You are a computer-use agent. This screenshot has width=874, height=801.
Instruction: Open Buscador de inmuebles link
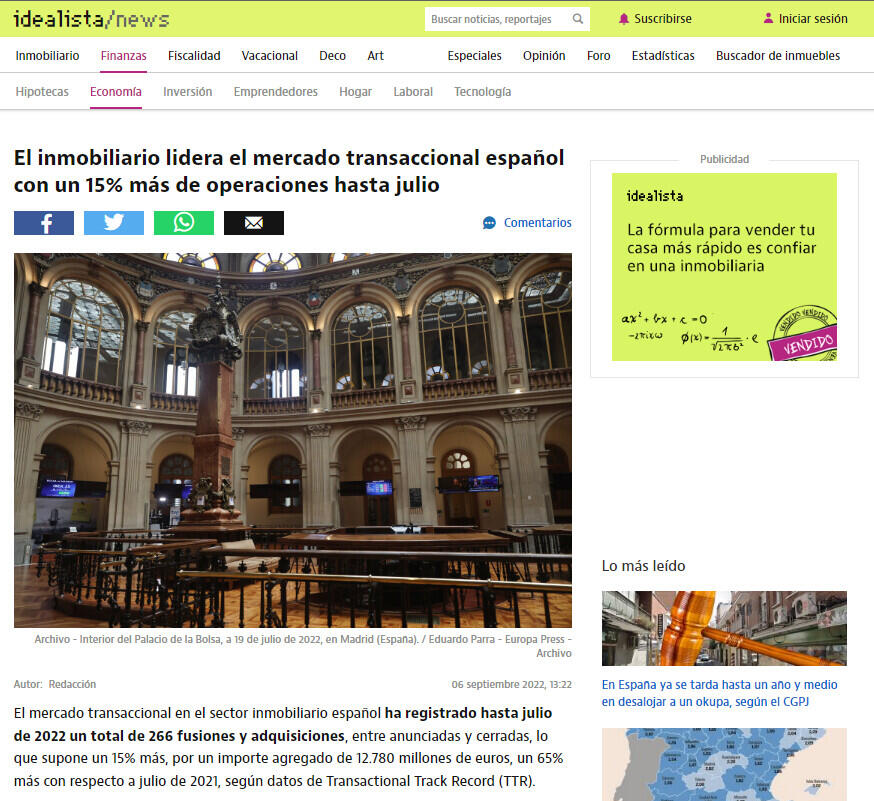(x=777, y=56)
